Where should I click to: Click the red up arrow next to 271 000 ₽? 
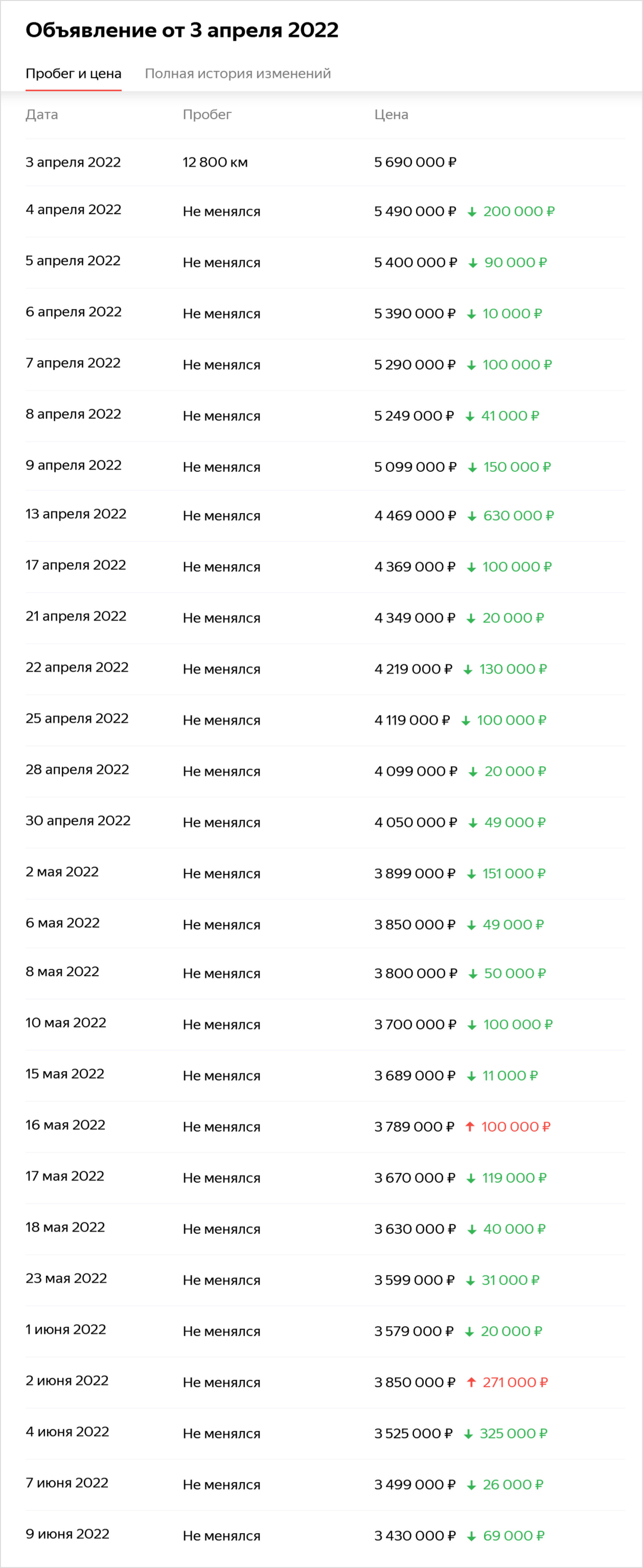pos(471,1382)
